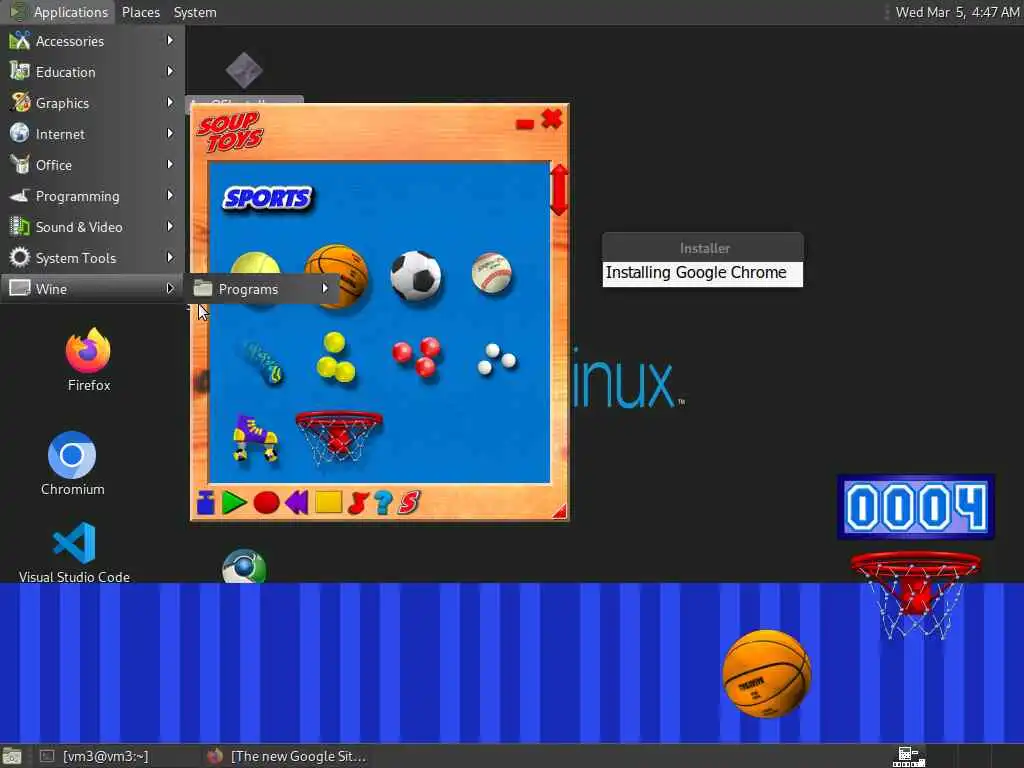
Task: Close the Soup Toys panel
Action: (552, 119)
